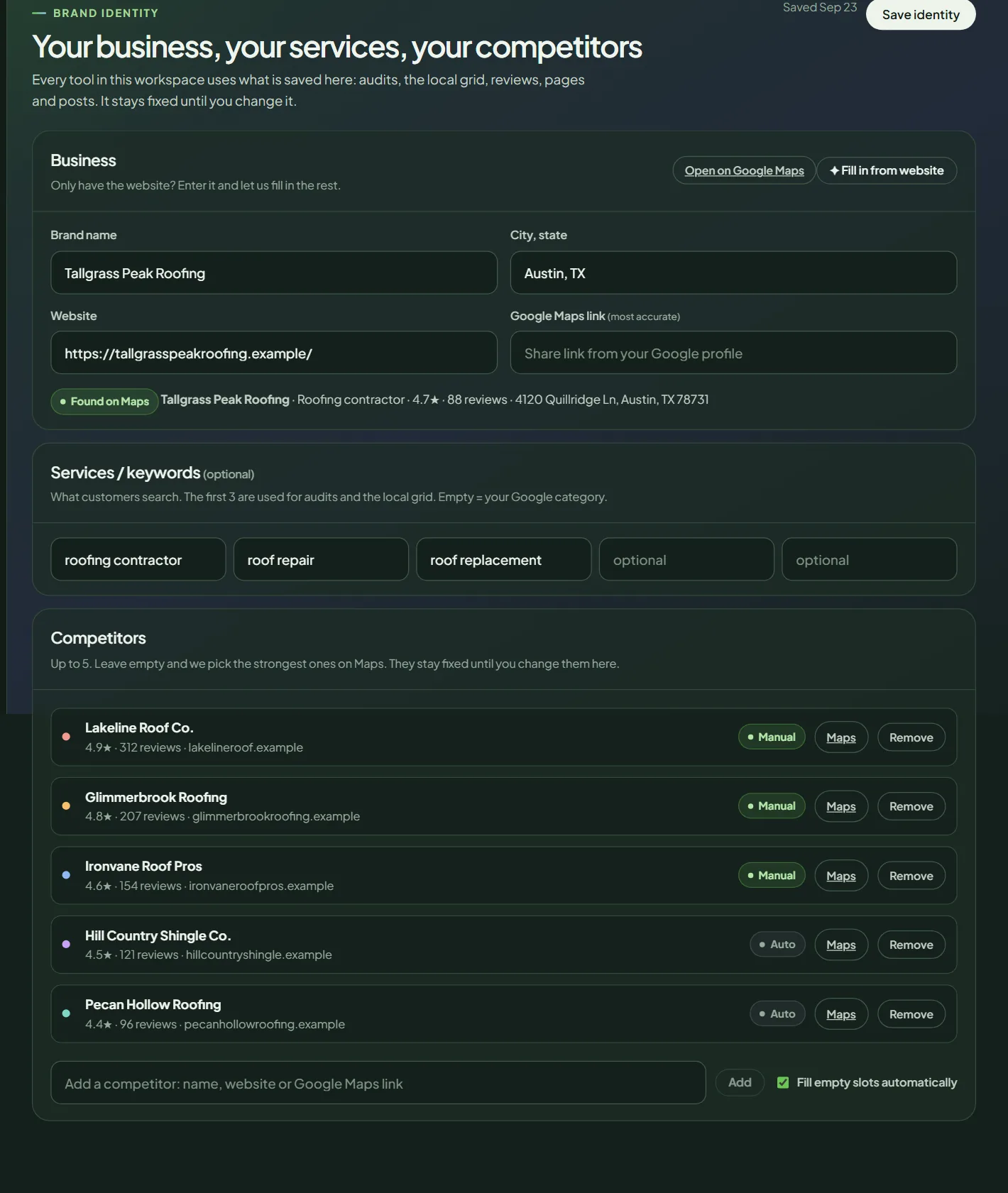Toggle Auto badge for Hill Country Shingle
Image resolution: width=1008 pixels, height=1193 pixels.
[x=777, y=944]
